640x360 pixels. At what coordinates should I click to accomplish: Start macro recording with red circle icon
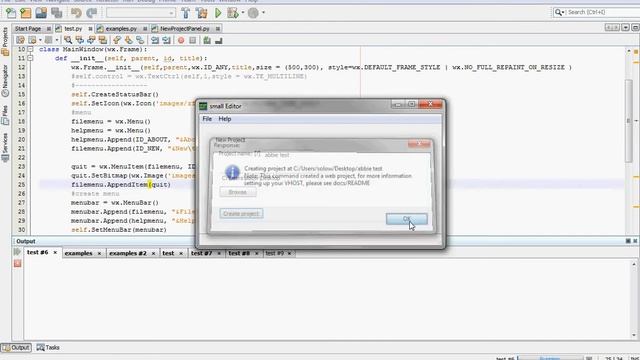(181, 40)
